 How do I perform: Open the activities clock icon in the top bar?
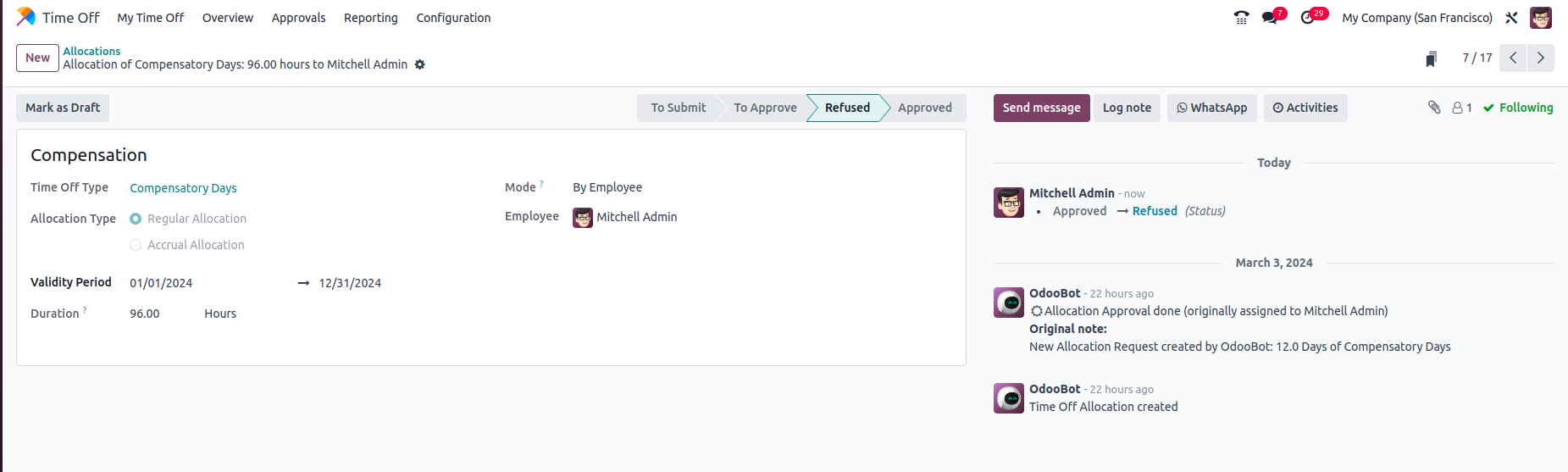1308,18
